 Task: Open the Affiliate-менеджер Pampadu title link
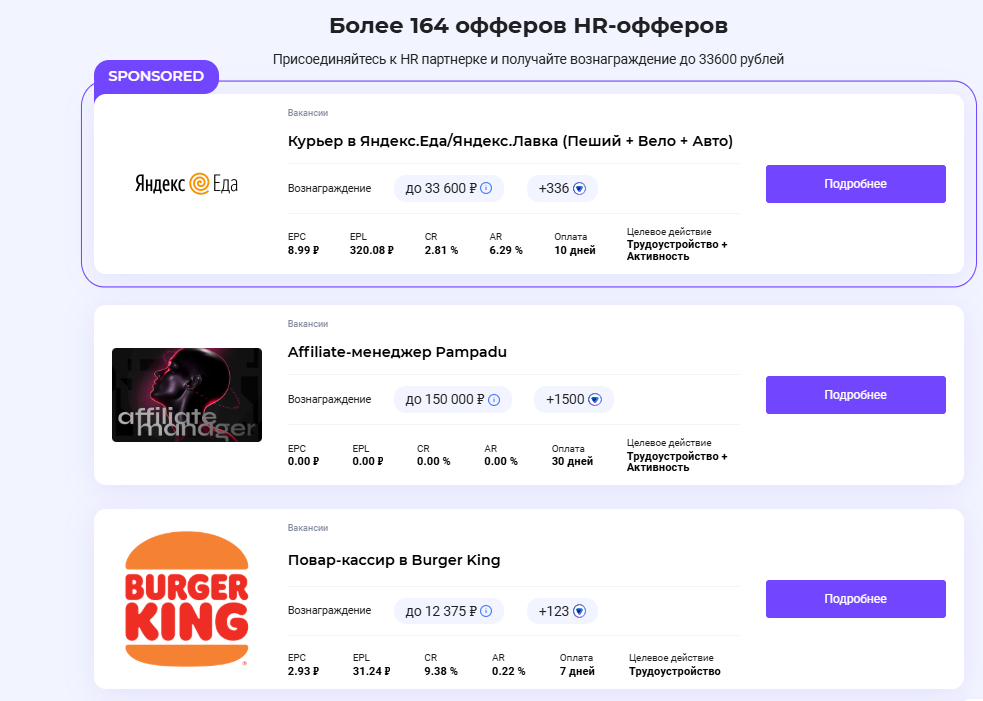397,352
